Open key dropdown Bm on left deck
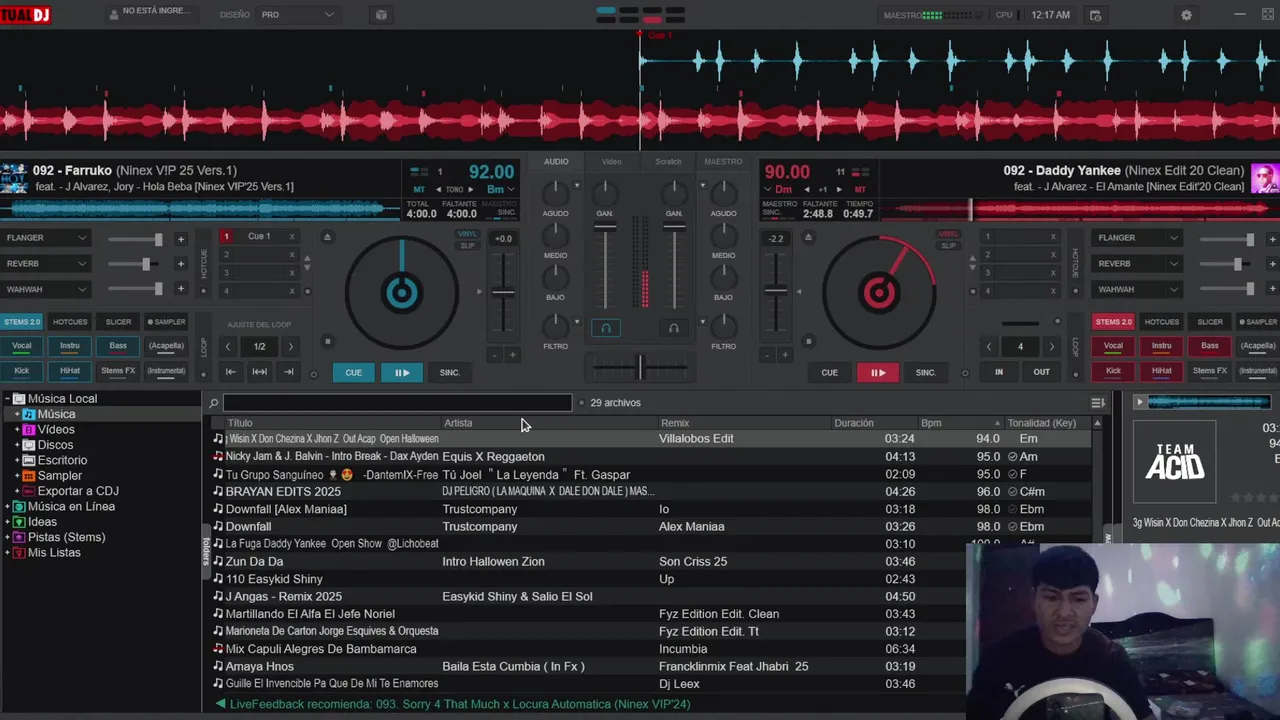1280x720 pixels. (x=500, y=189)
